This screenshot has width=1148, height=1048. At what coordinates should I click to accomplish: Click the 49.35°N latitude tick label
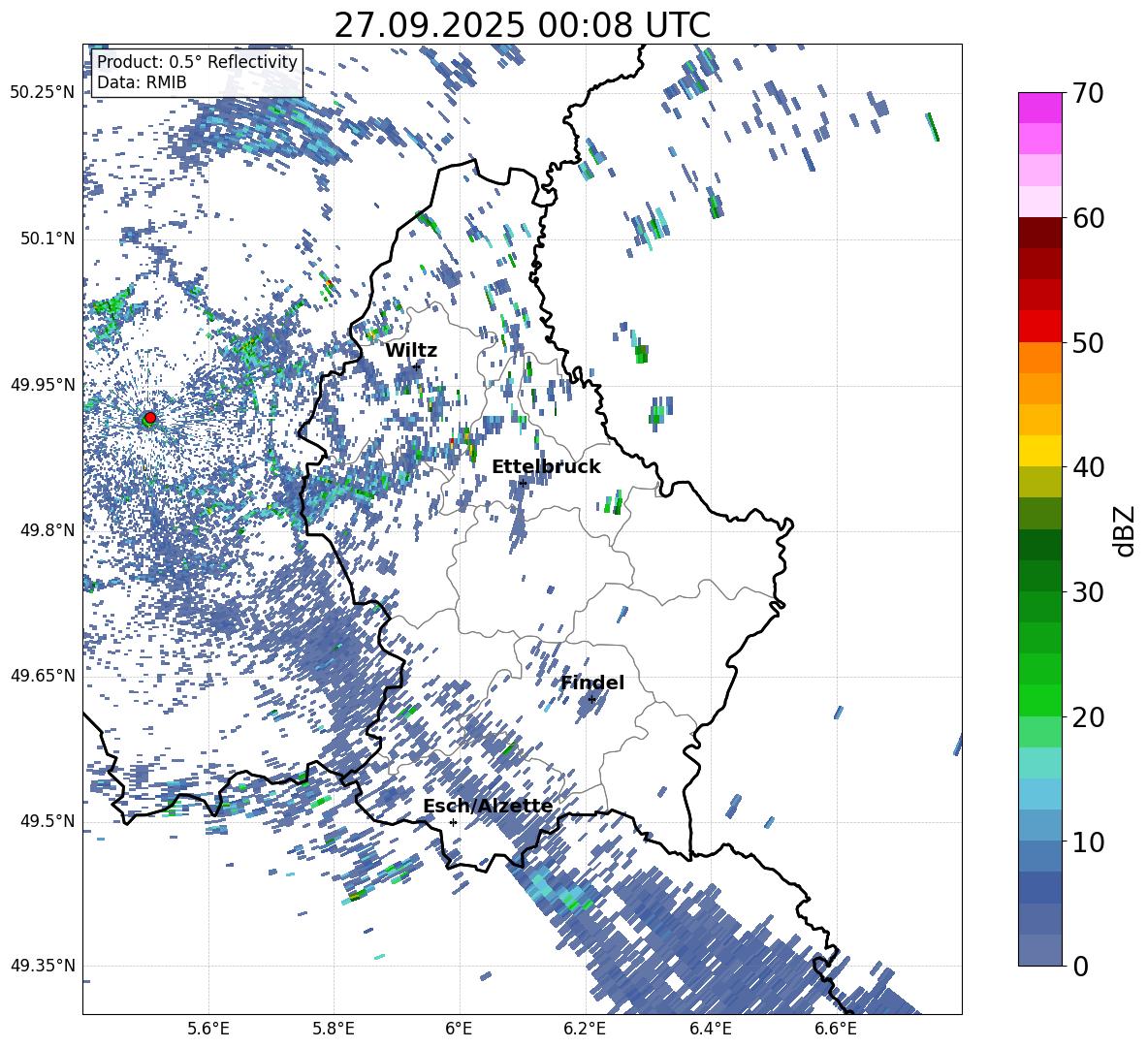point(43,966)
